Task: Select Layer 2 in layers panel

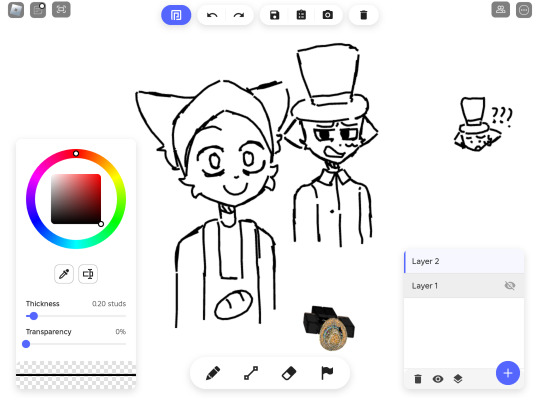Action: pyautogui.click(x=464, y=261)
